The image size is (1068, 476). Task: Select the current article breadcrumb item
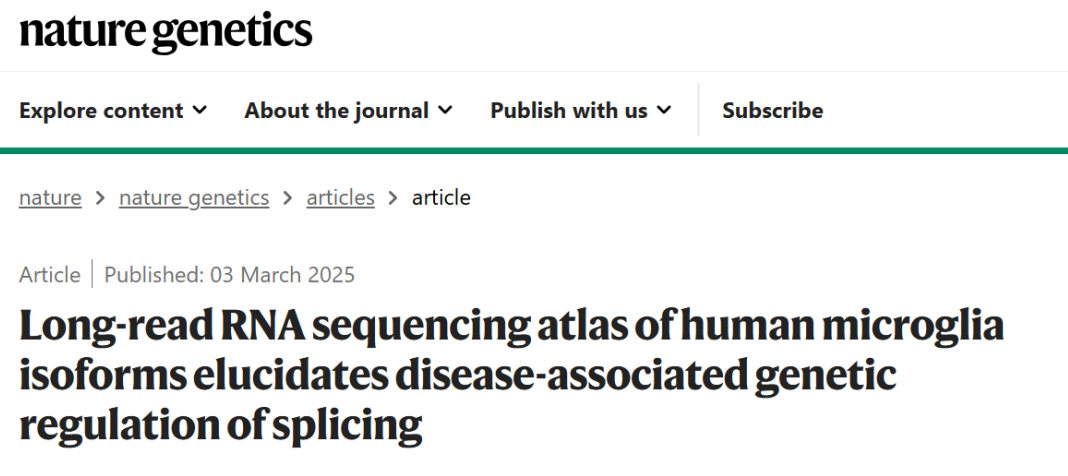[441, 198]
